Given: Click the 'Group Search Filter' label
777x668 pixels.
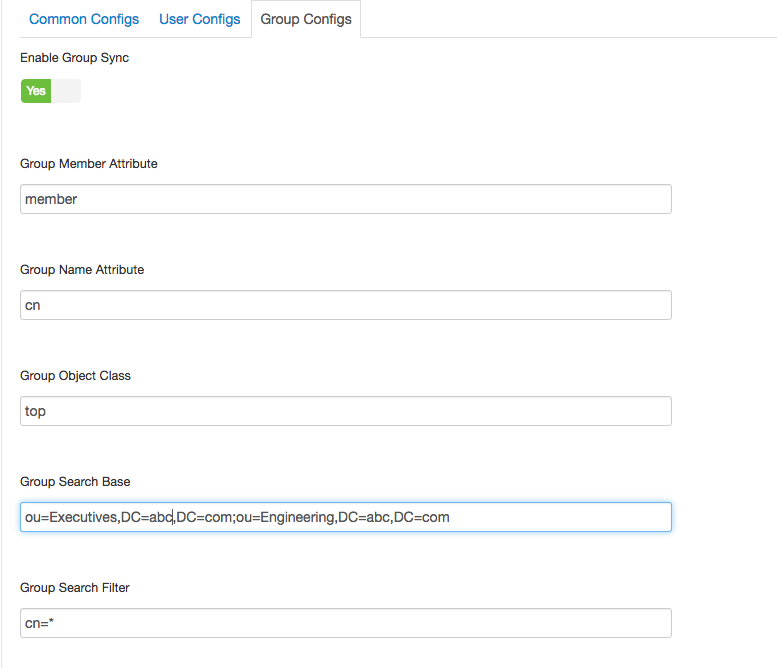Looking at the screenshot, I should [x=75, y=588].
